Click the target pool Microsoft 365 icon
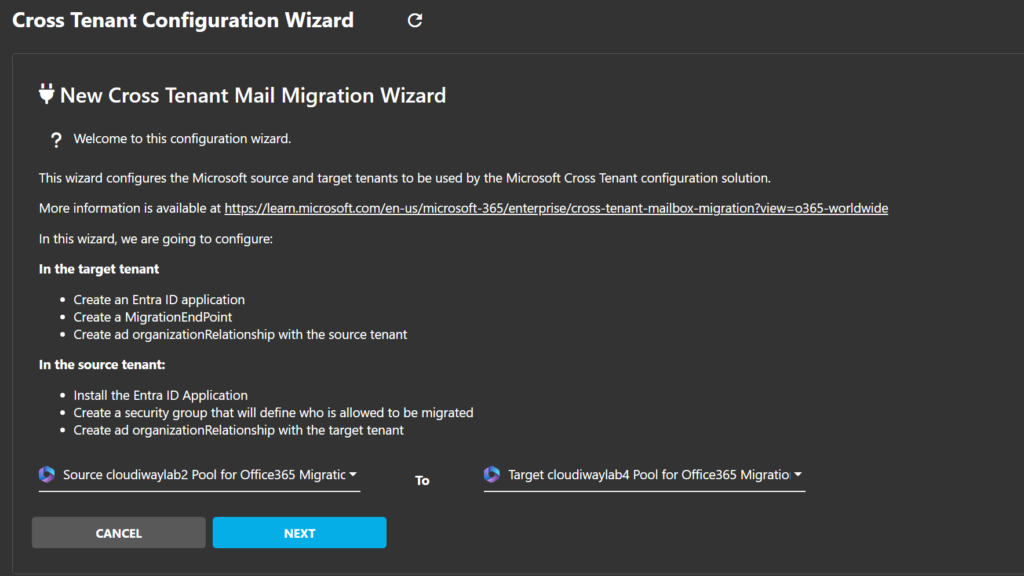This screenshot has width=1024, height=576. (x=492, y=474)
